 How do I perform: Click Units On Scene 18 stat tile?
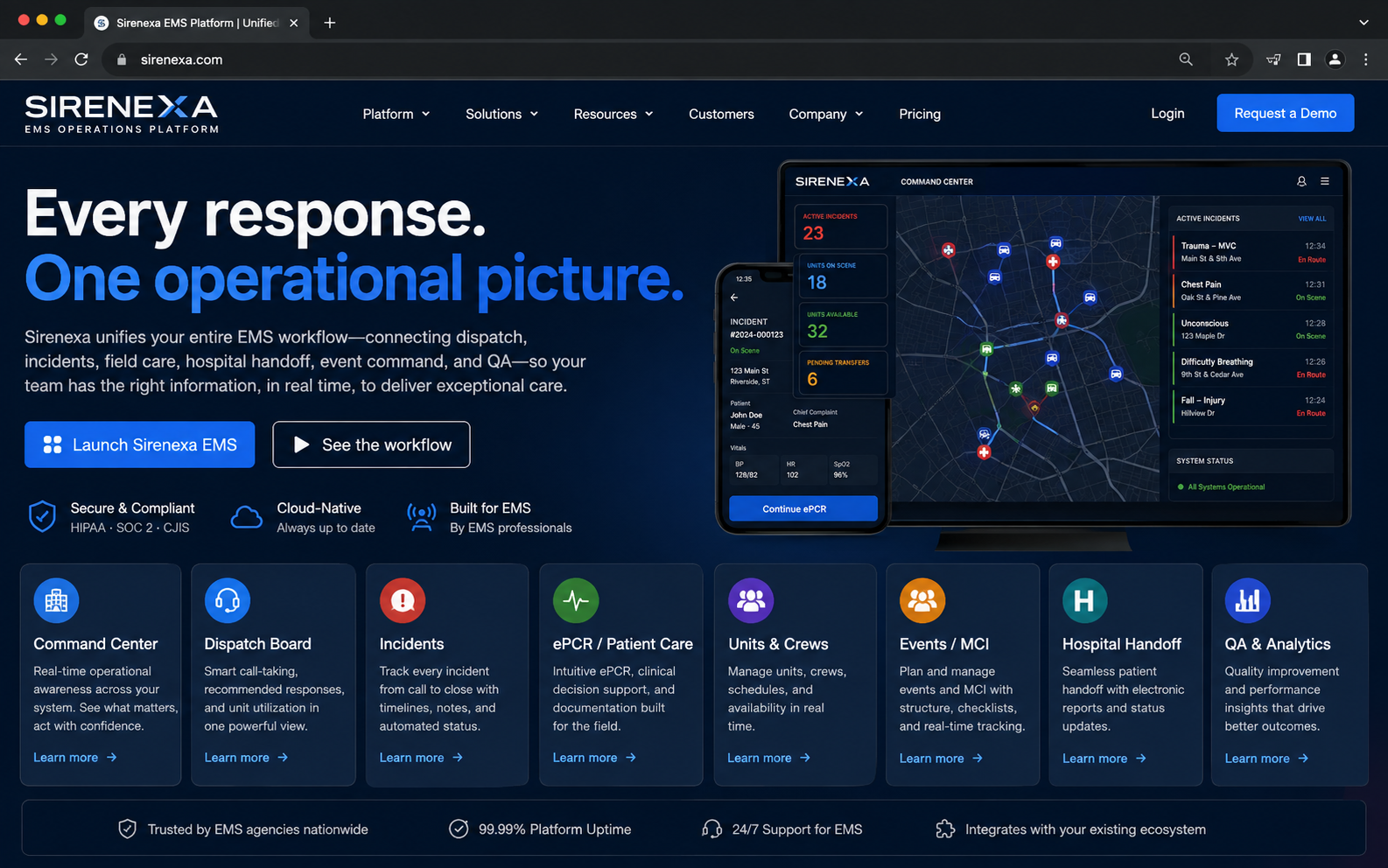[841, 276]
